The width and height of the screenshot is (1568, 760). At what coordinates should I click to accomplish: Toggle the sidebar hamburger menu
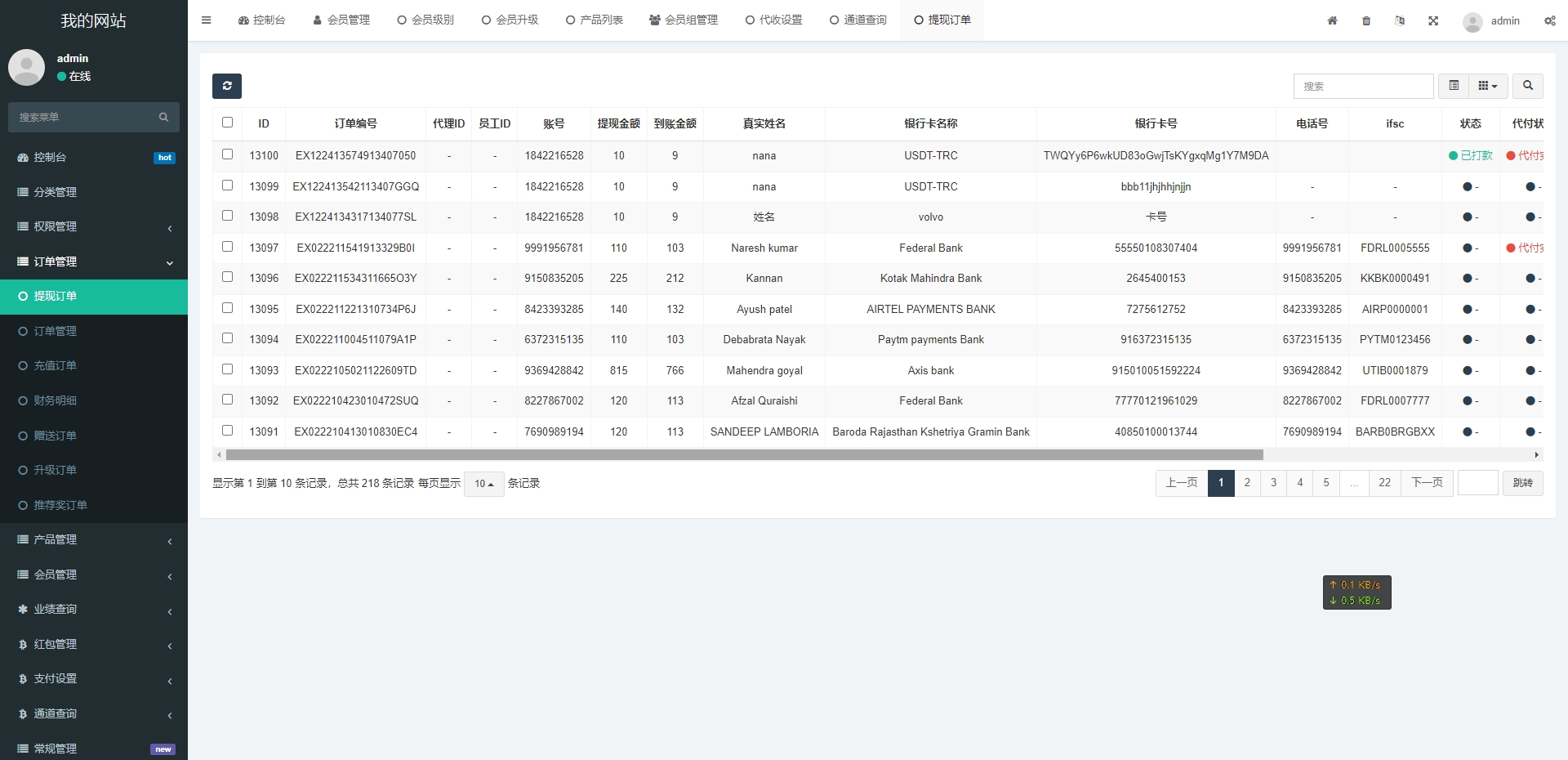coord(207,20)
